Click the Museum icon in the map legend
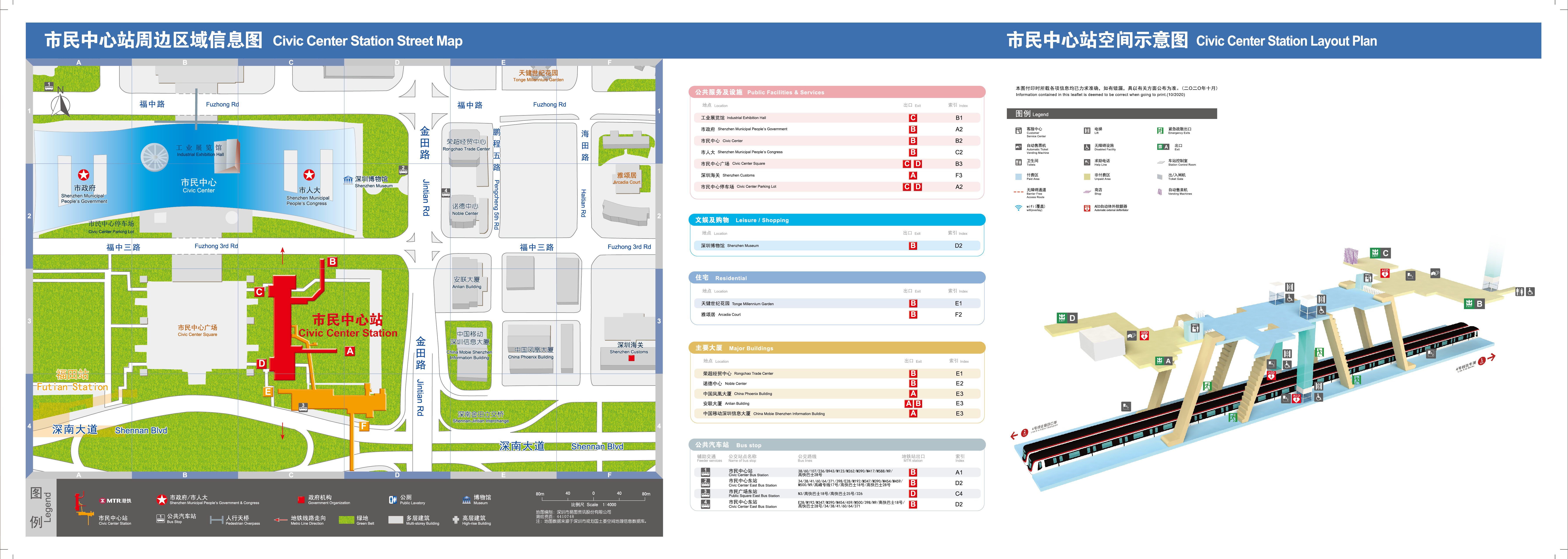This screenshot has height=559, width=1568. point(467,500)
